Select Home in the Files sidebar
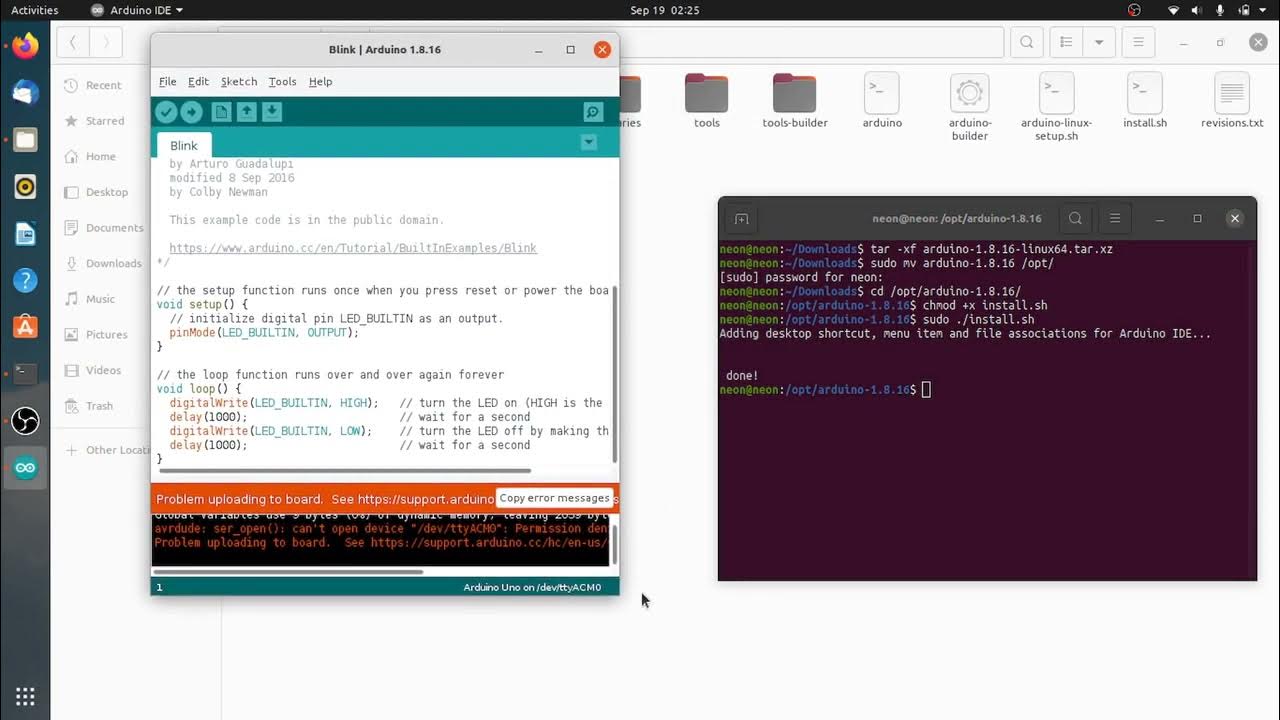Image resolution: width=1280 pixels, height=720 pixels. 100,157
